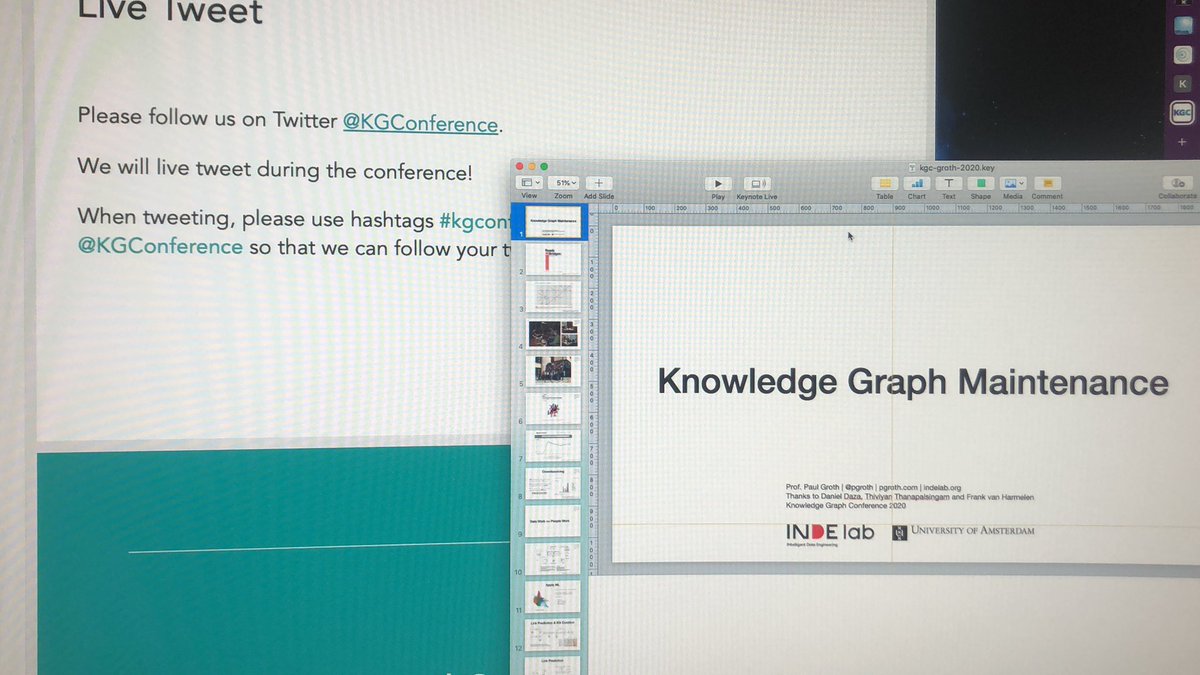Select slide 3 thumbnail in navigator
Image resolution: width=1200 pixels, height=675 pixels.
pyautogui.click(x=553, y=295)
